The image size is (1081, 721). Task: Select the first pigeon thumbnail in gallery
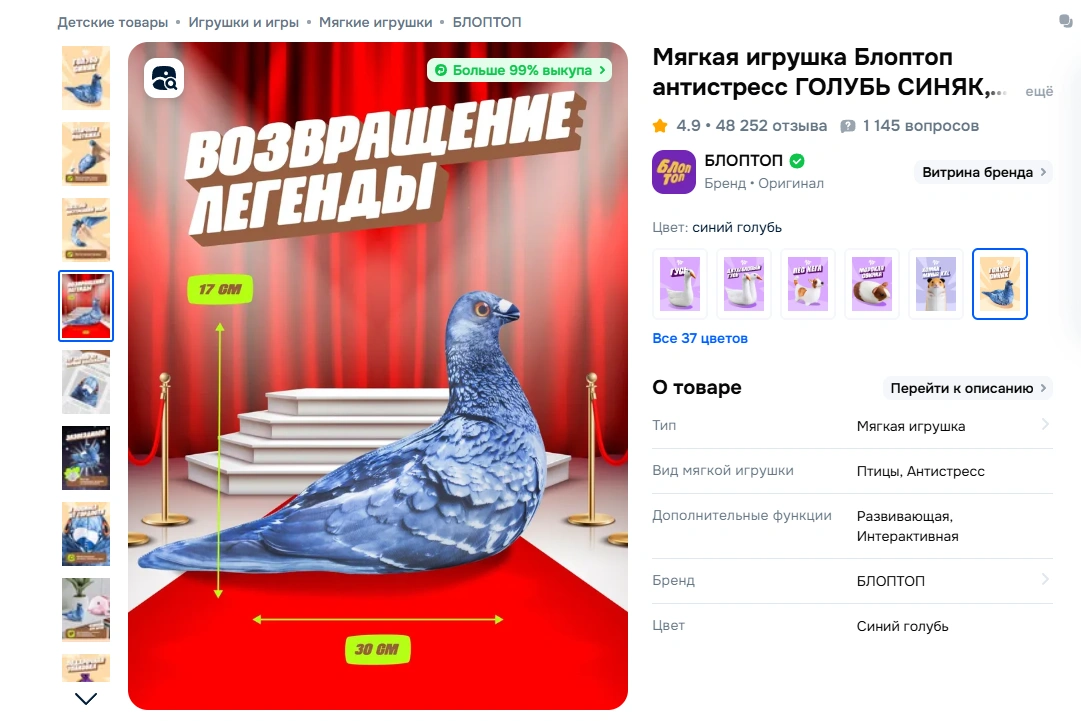(x=86, y=78)
